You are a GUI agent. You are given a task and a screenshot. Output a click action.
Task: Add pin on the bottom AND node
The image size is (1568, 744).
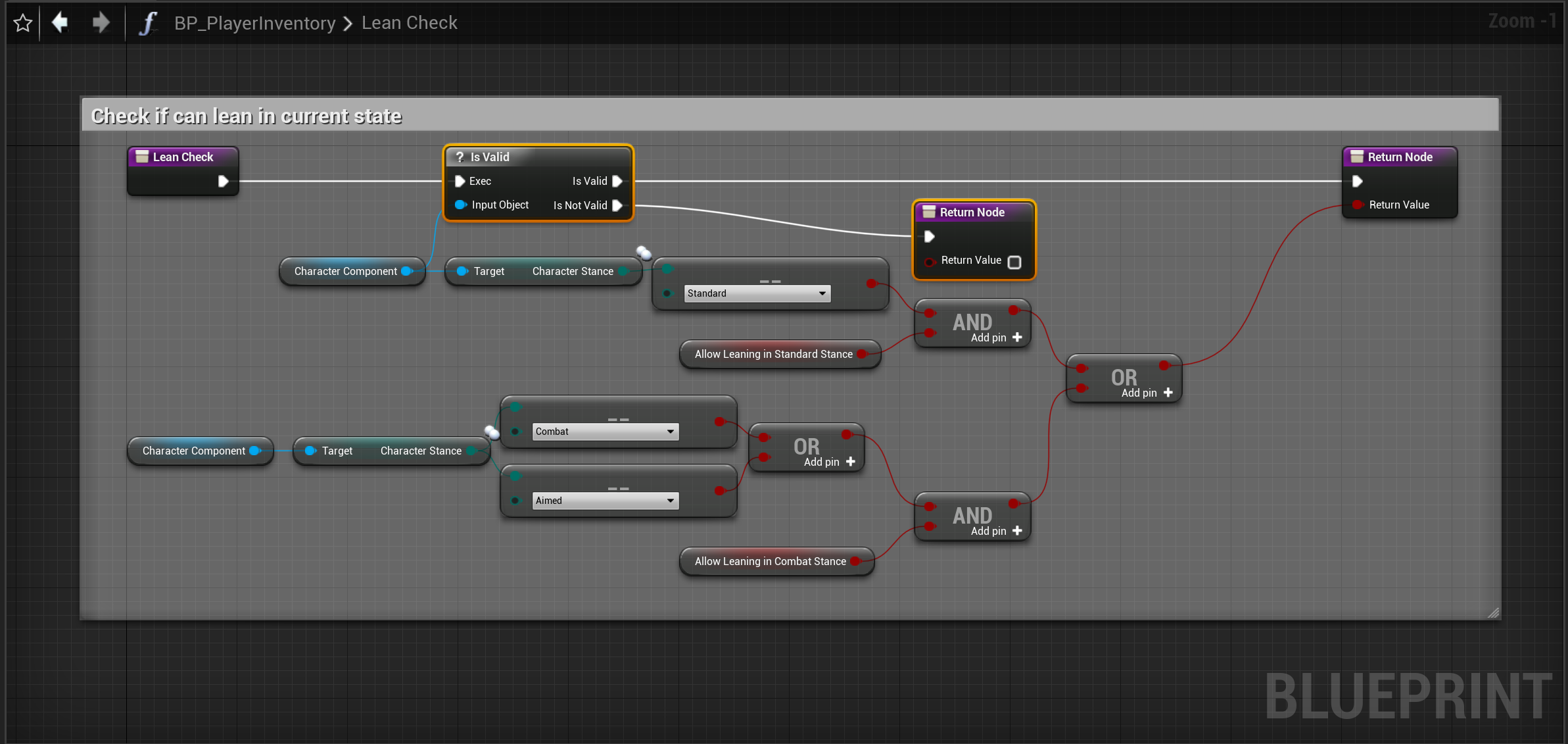tap(1017, 531)
